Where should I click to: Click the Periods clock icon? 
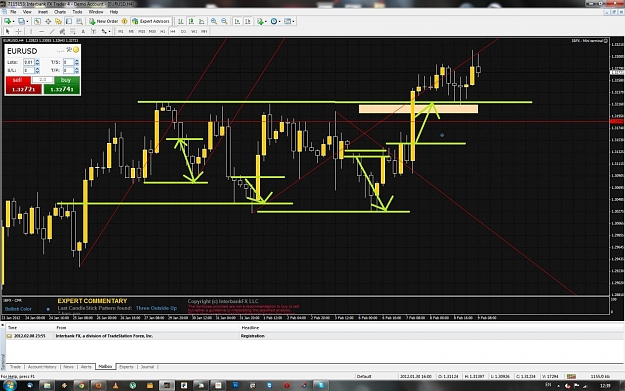click(x=274, y=21)
